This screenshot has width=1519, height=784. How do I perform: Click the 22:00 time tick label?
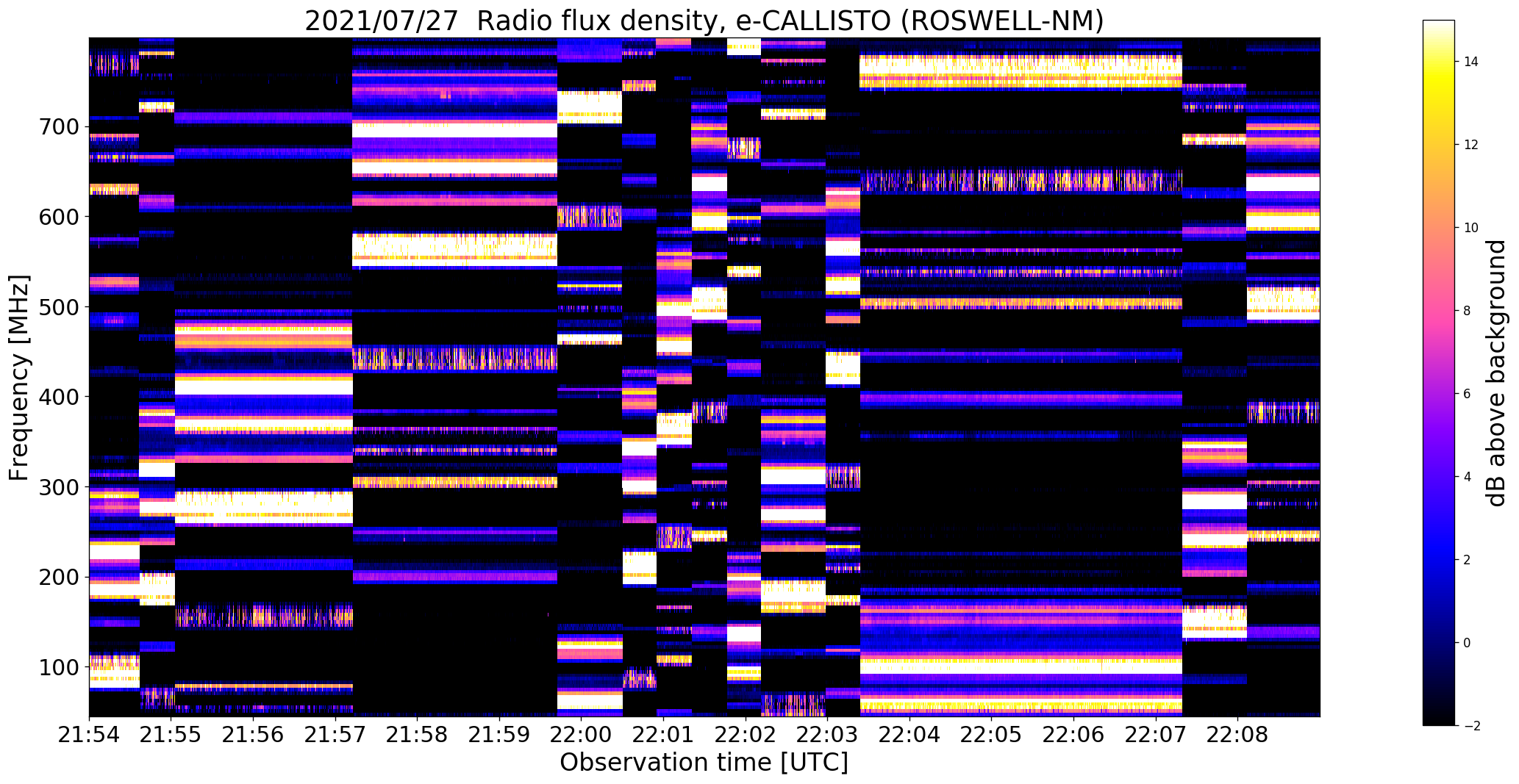(581, 734)
